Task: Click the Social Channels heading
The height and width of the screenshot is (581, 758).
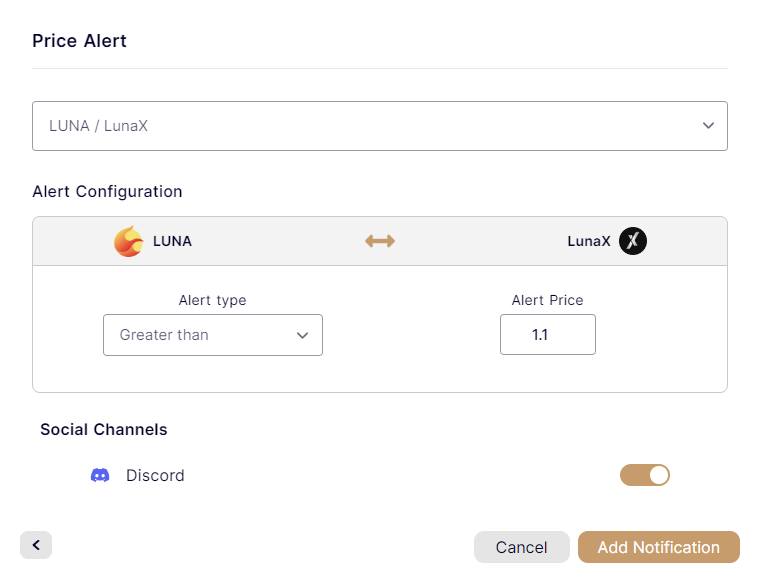Action: click(x=104, y=429)
